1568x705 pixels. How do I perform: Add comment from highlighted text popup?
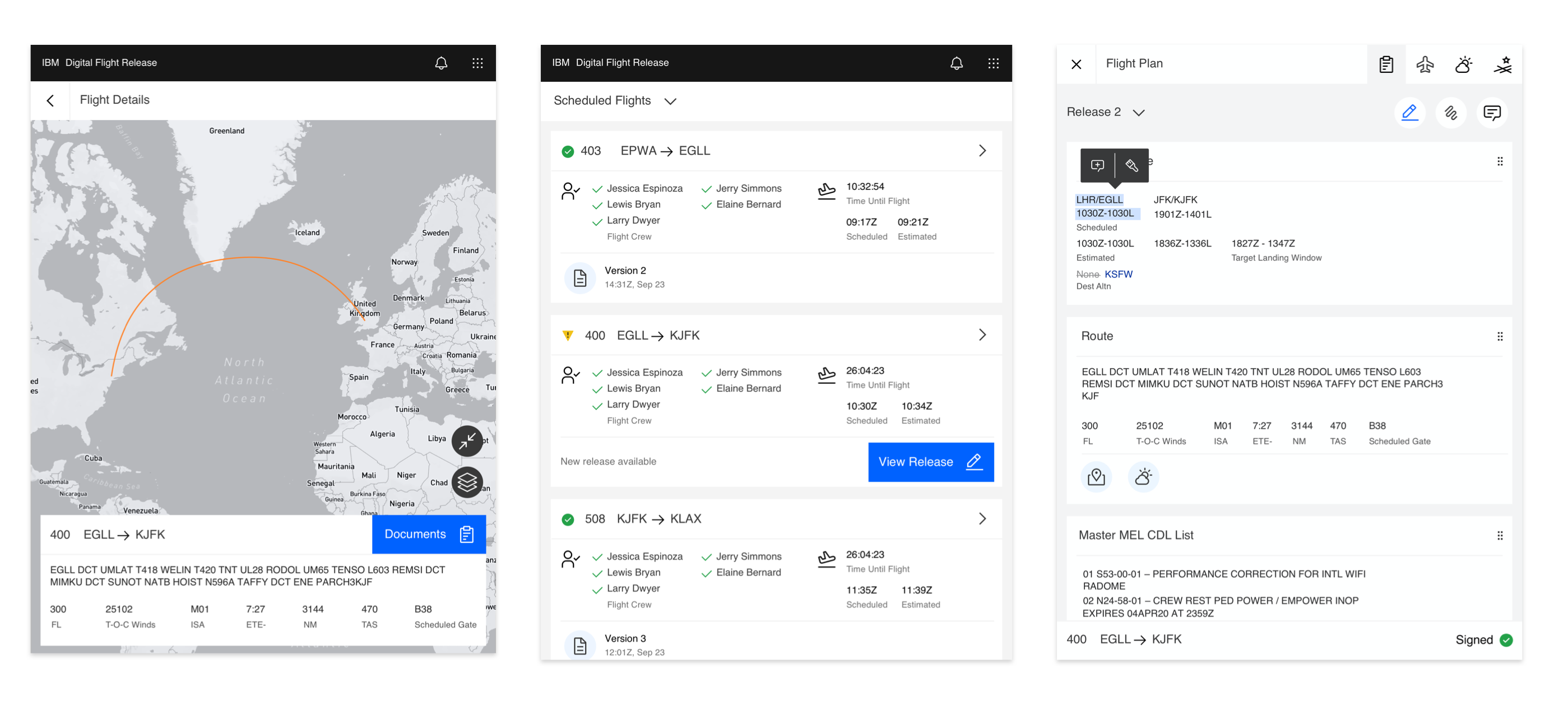click(1097, 165)
